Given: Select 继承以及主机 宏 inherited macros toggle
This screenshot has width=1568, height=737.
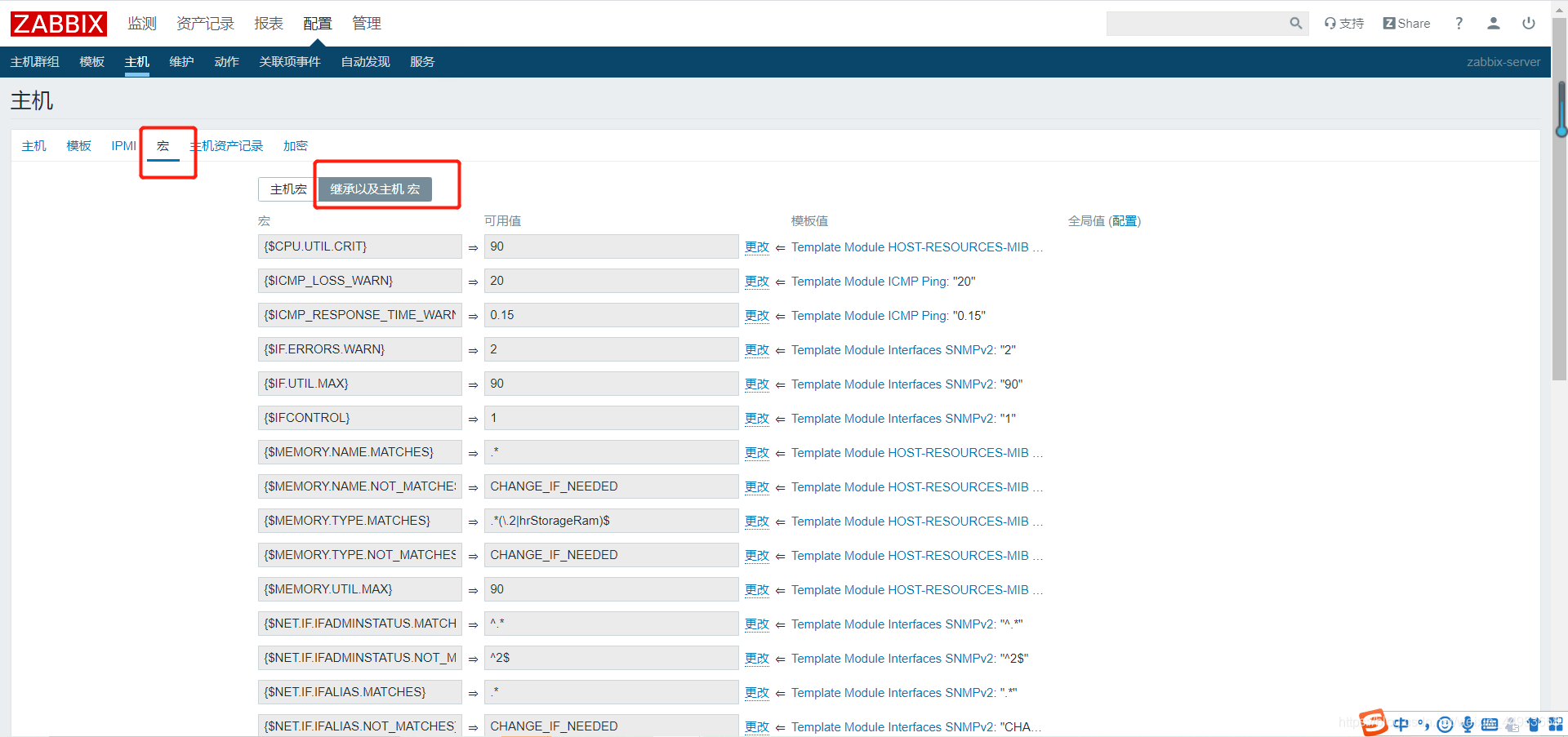Looking at the screenshot, I should point(375,189).
